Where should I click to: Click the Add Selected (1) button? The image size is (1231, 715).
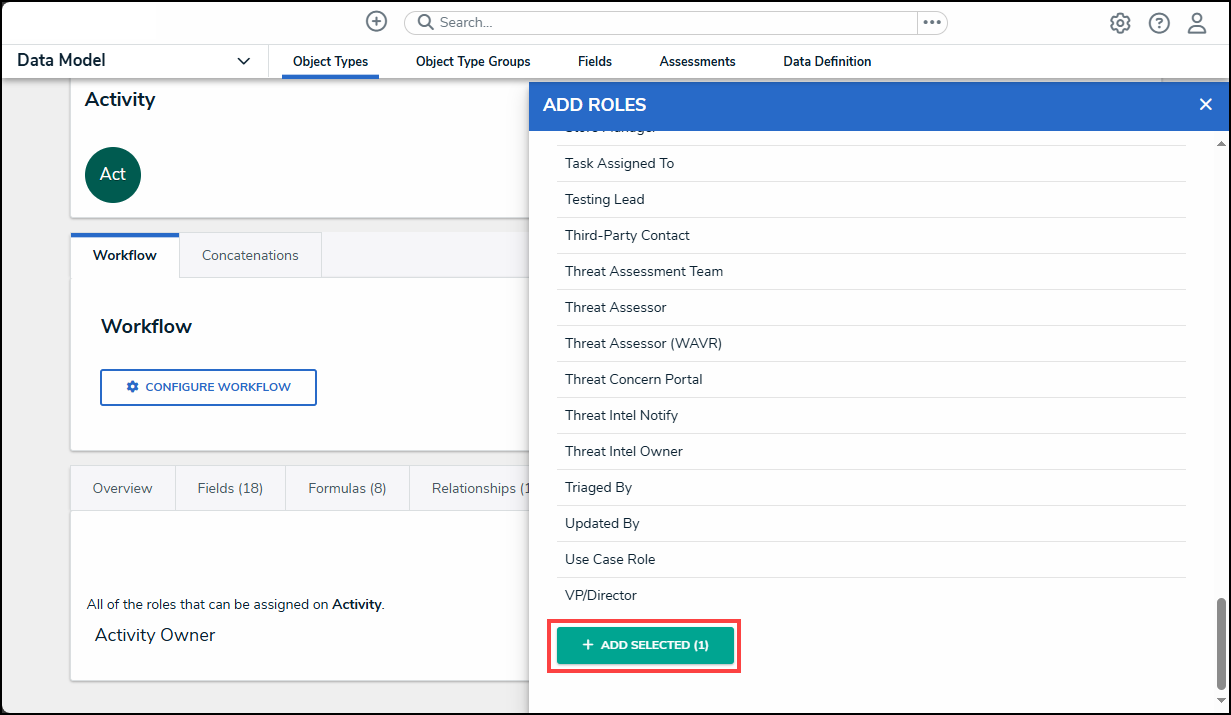click(645, 646)
